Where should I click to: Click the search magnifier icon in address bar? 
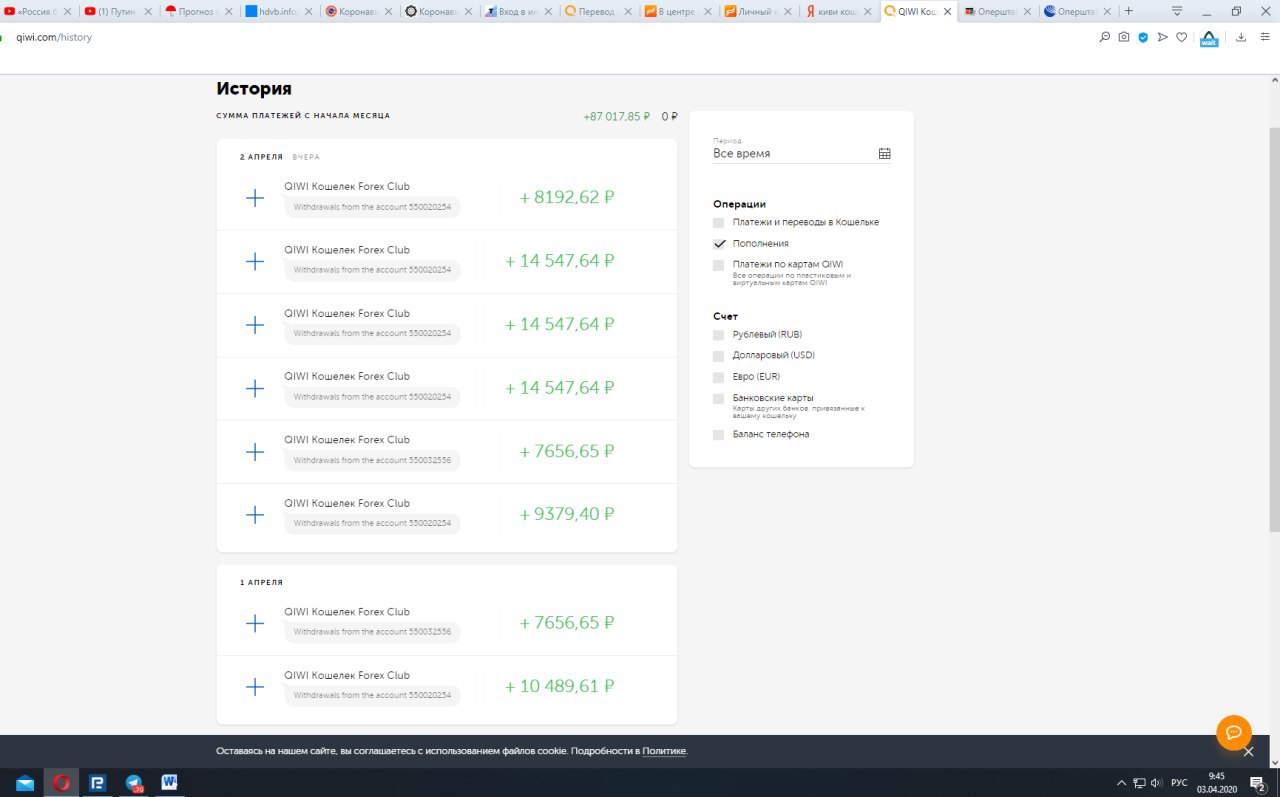1105,37
